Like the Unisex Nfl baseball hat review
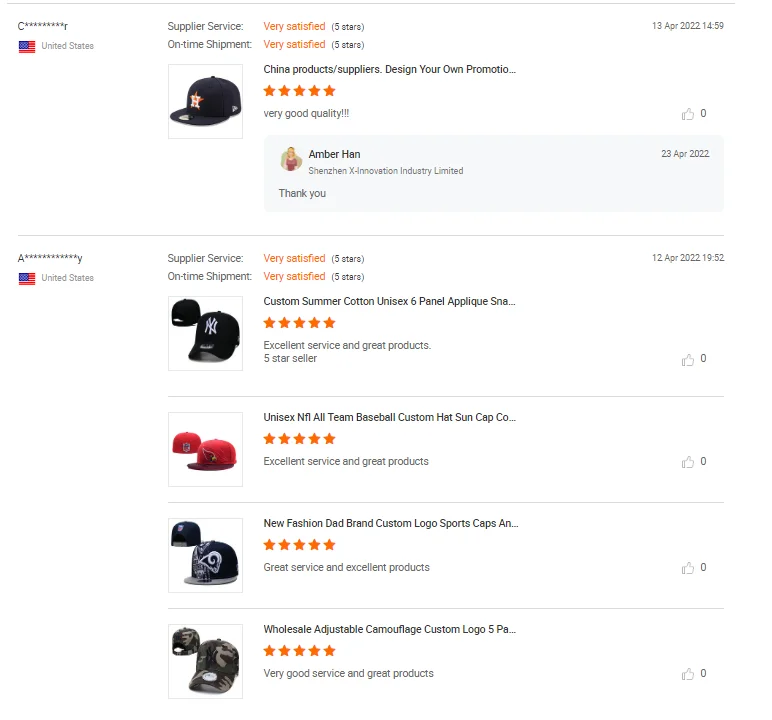The height and width of the screenshot is (720, 772). [x=688, y=462]
